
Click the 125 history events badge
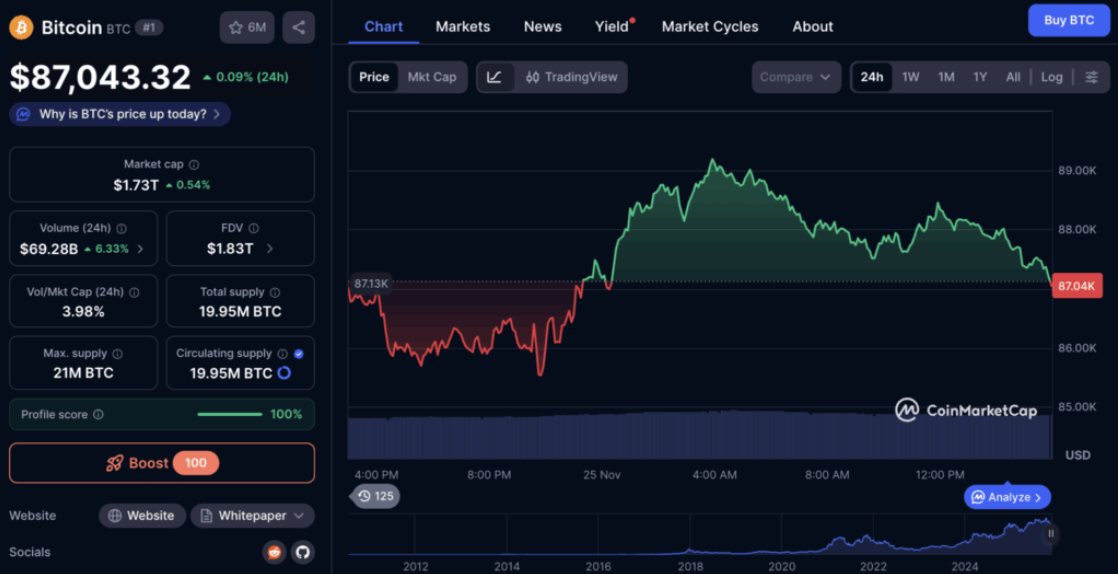click(375, 496)
